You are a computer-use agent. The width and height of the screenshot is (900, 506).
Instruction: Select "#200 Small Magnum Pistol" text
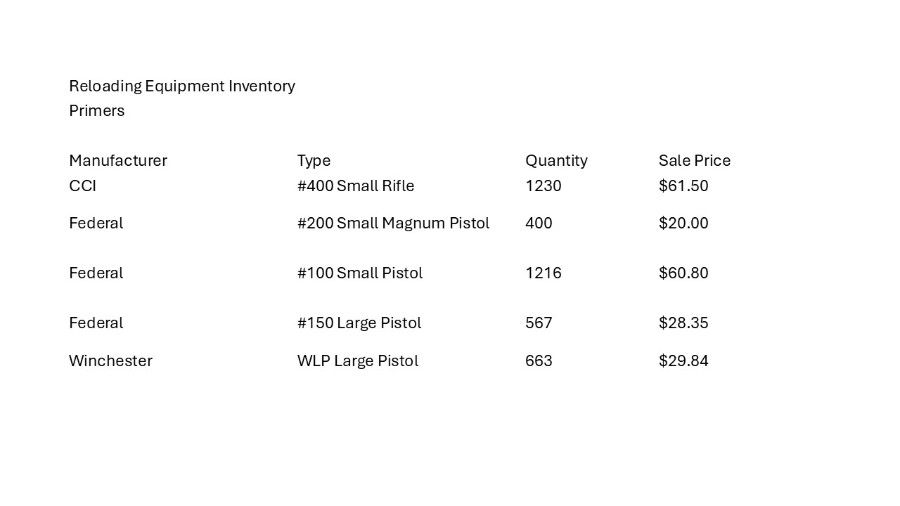point(393,223)
